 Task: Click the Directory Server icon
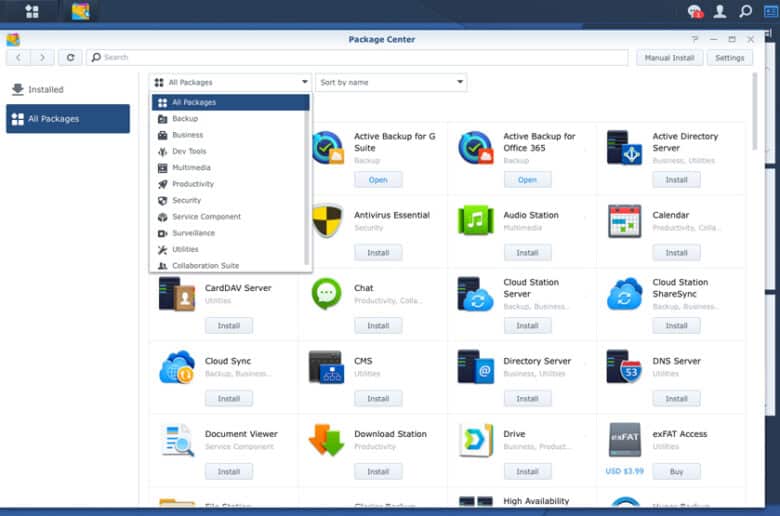point(476,367)
